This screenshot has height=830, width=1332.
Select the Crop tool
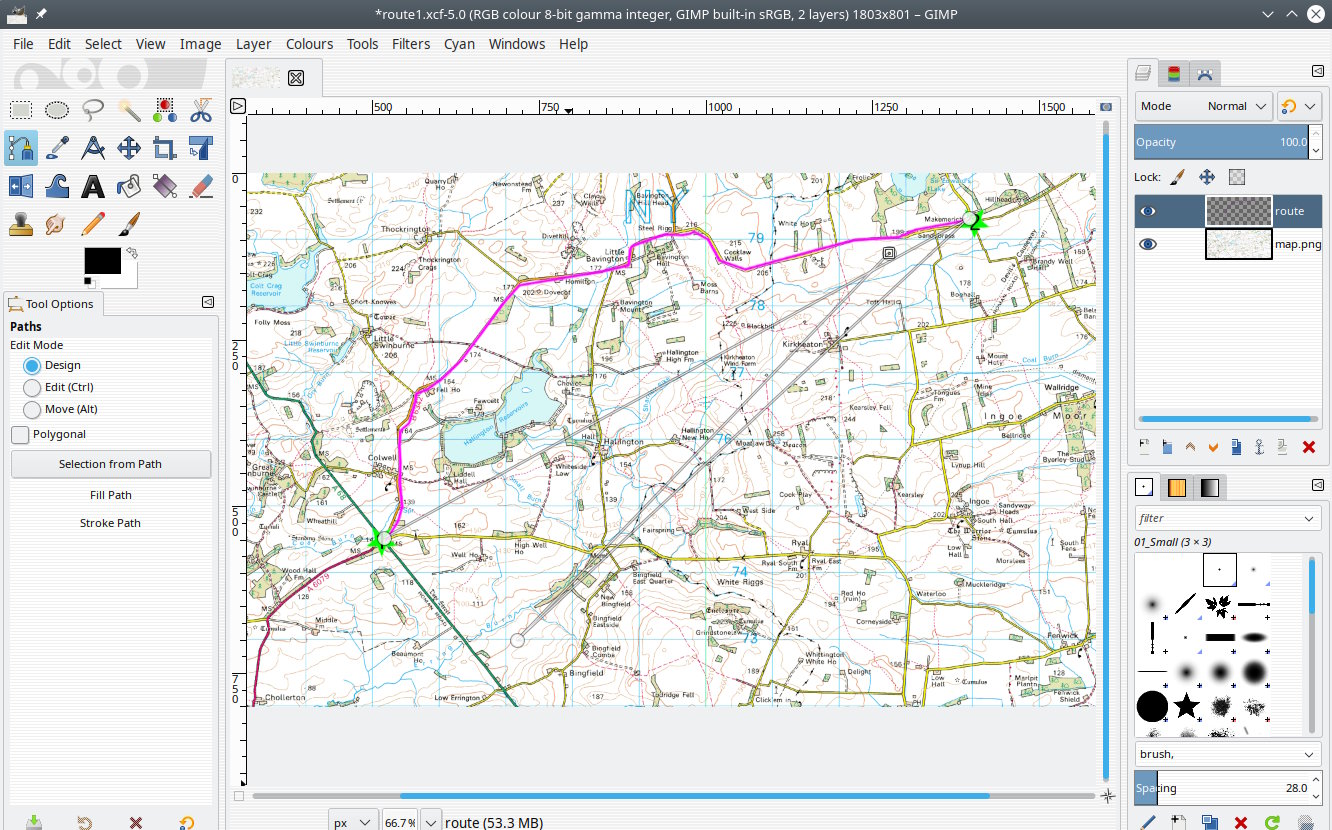coord(165,148)
